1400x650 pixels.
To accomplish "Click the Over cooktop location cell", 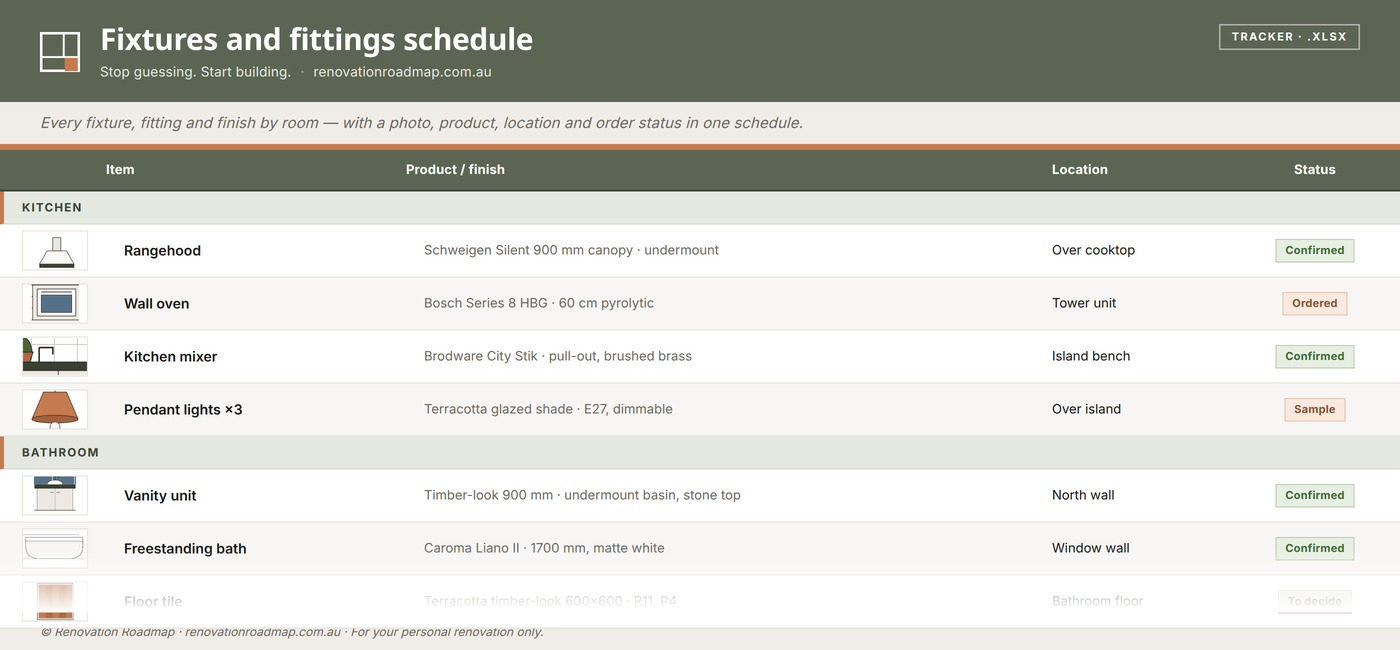I will click(1093, 251).
